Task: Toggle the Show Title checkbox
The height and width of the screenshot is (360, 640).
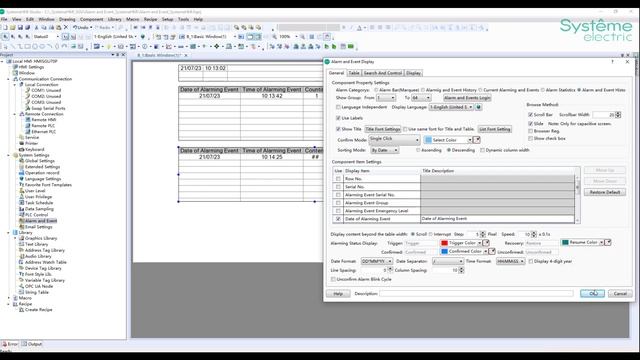Action: 338,129
